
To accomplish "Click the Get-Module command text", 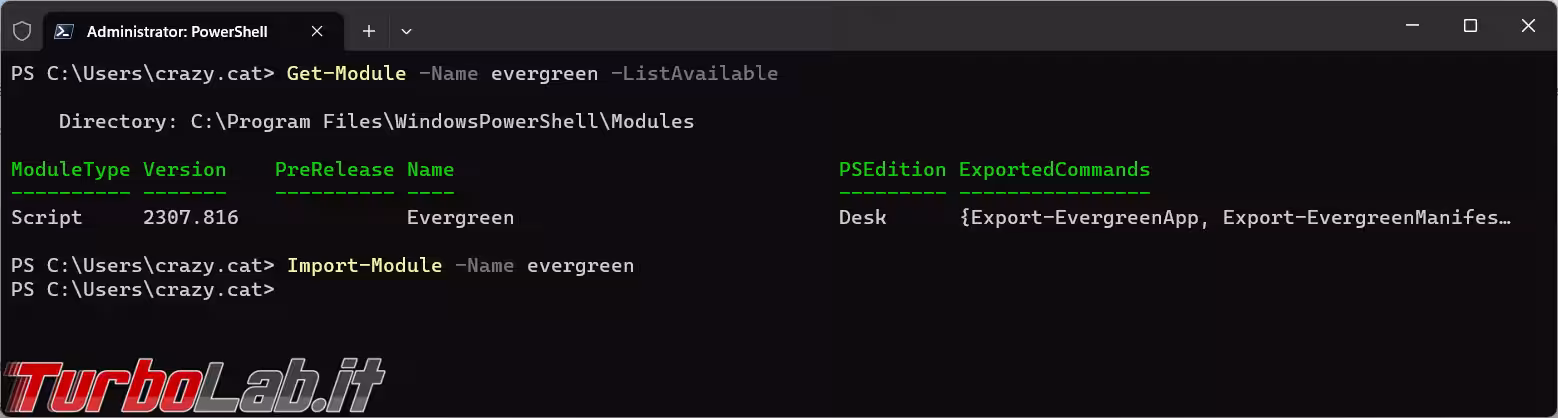I will tap(346, 74).
